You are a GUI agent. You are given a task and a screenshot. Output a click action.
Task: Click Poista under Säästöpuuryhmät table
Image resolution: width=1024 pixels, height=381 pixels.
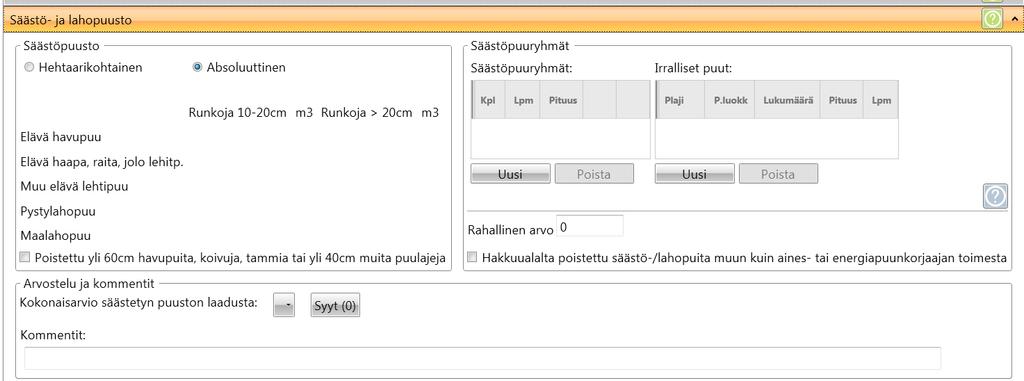[594, 174]
